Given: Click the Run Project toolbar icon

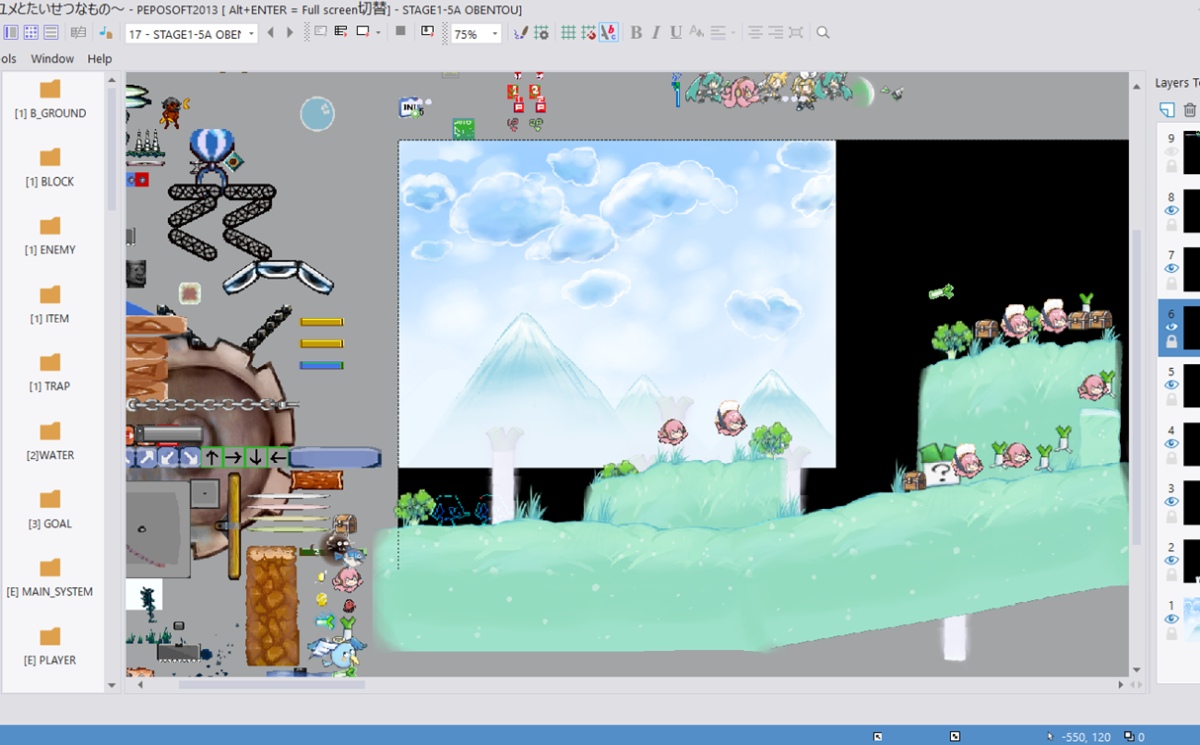Looking at the screenshot, I should coord(320,32).
